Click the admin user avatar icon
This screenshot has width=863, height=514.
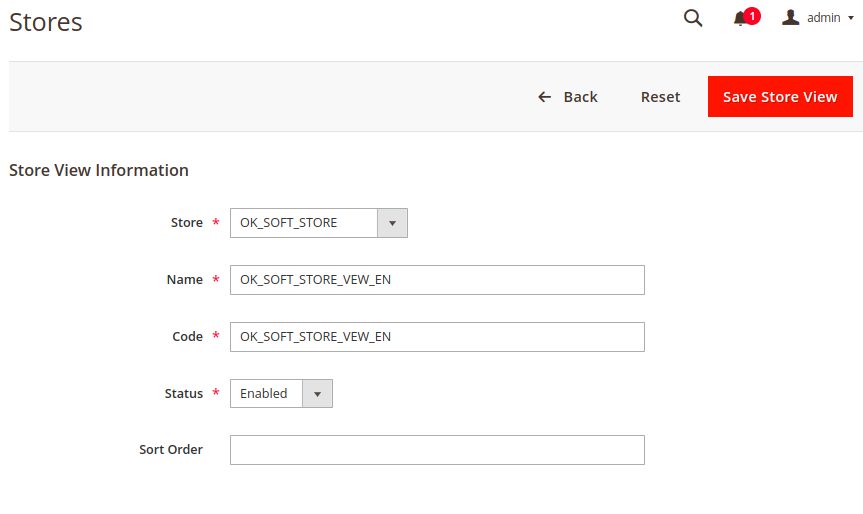790,18
